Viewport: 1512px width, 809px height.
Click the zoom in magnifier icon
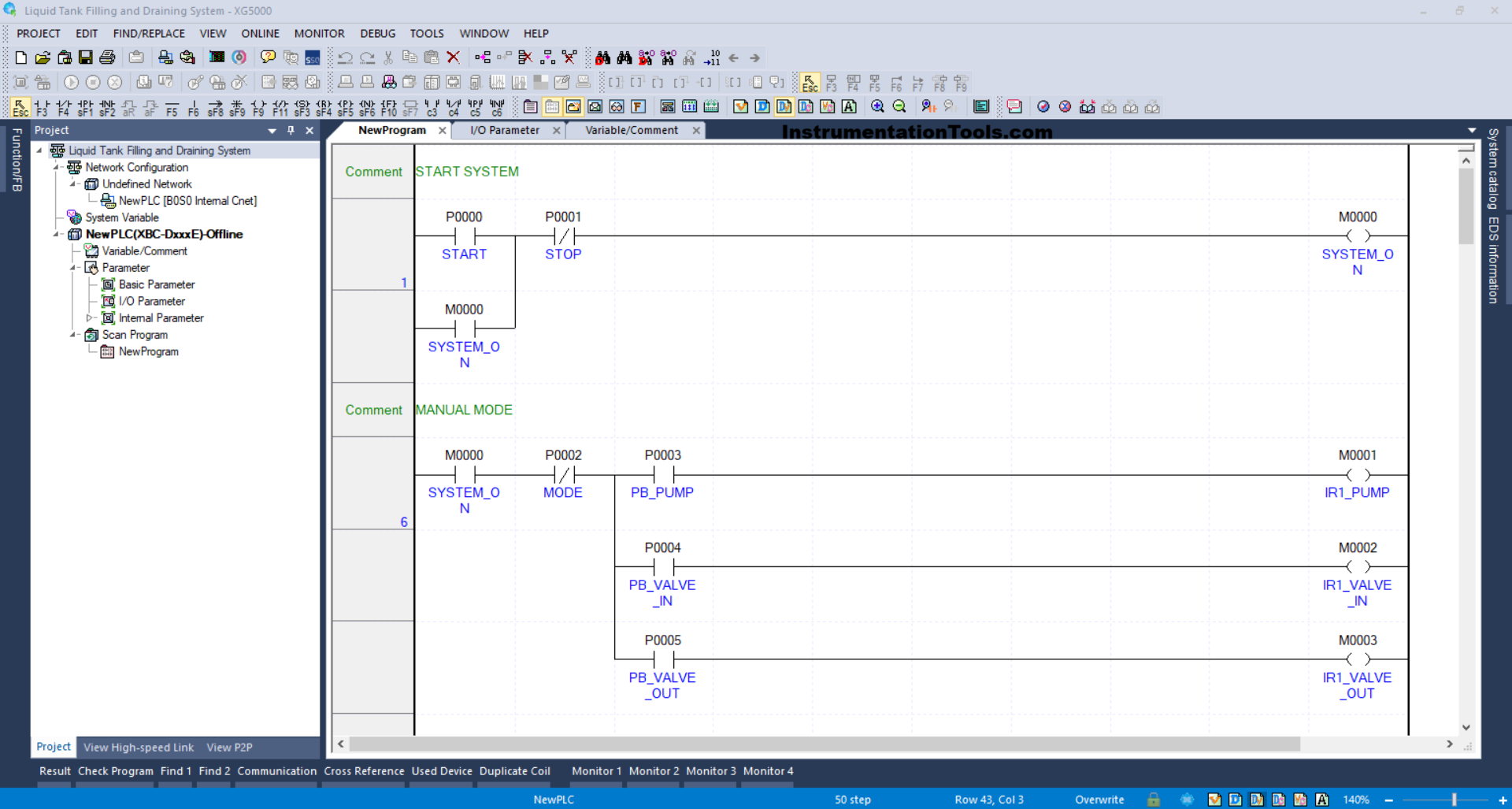(x=877, y=107)
